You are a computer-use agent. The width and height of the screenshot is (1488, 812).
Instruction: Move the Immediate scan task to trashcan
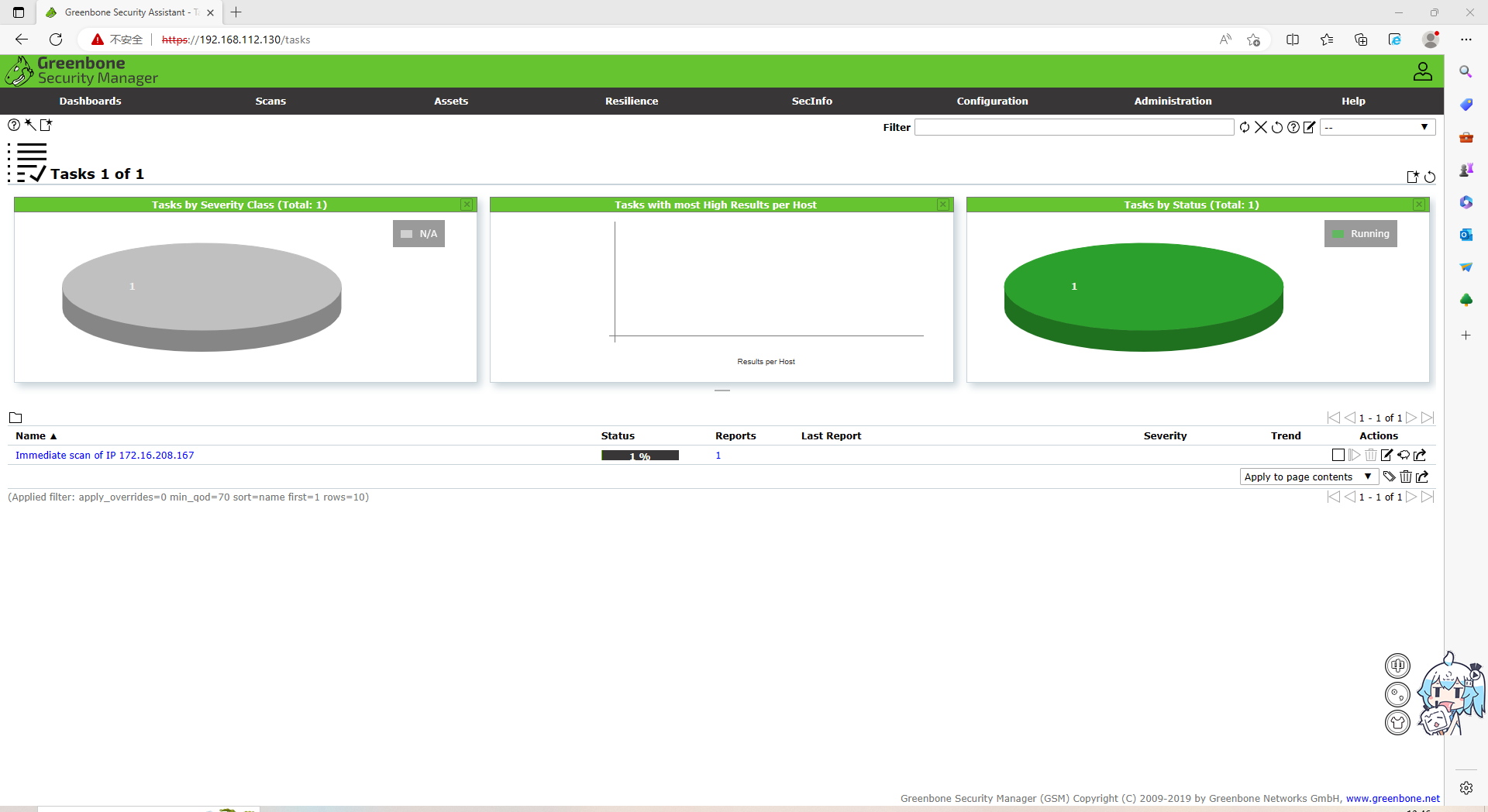pos(1371,455)
